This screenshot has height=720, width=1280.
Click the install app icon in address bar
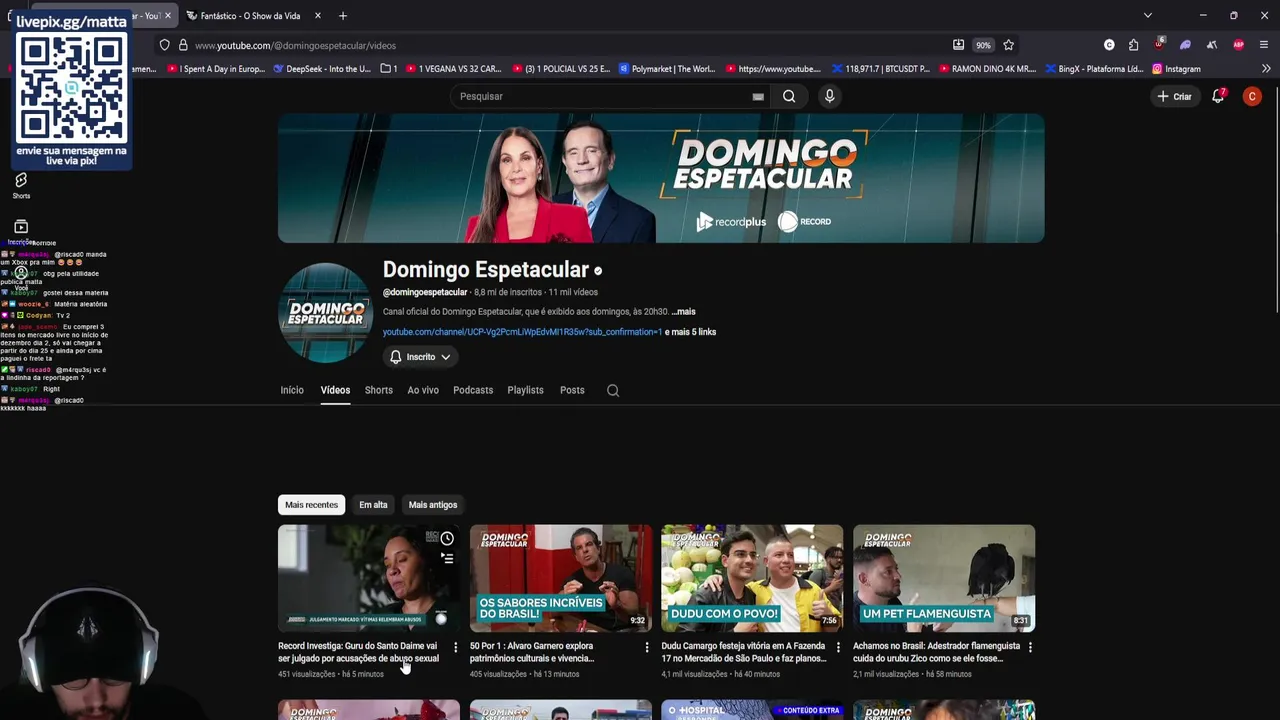[958, 45]
